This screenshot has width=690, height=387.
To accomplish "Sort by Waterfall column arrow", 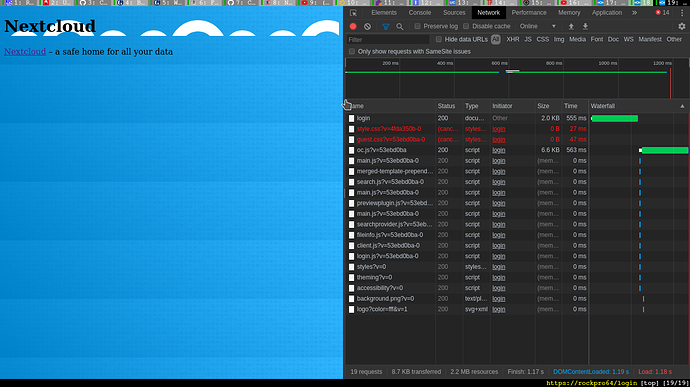I will 682,106.
